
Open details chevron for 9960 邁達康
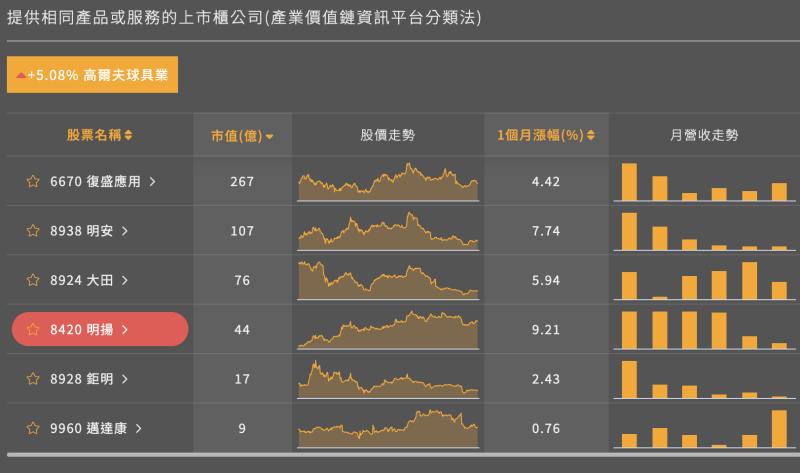click(x=139, y=428)
